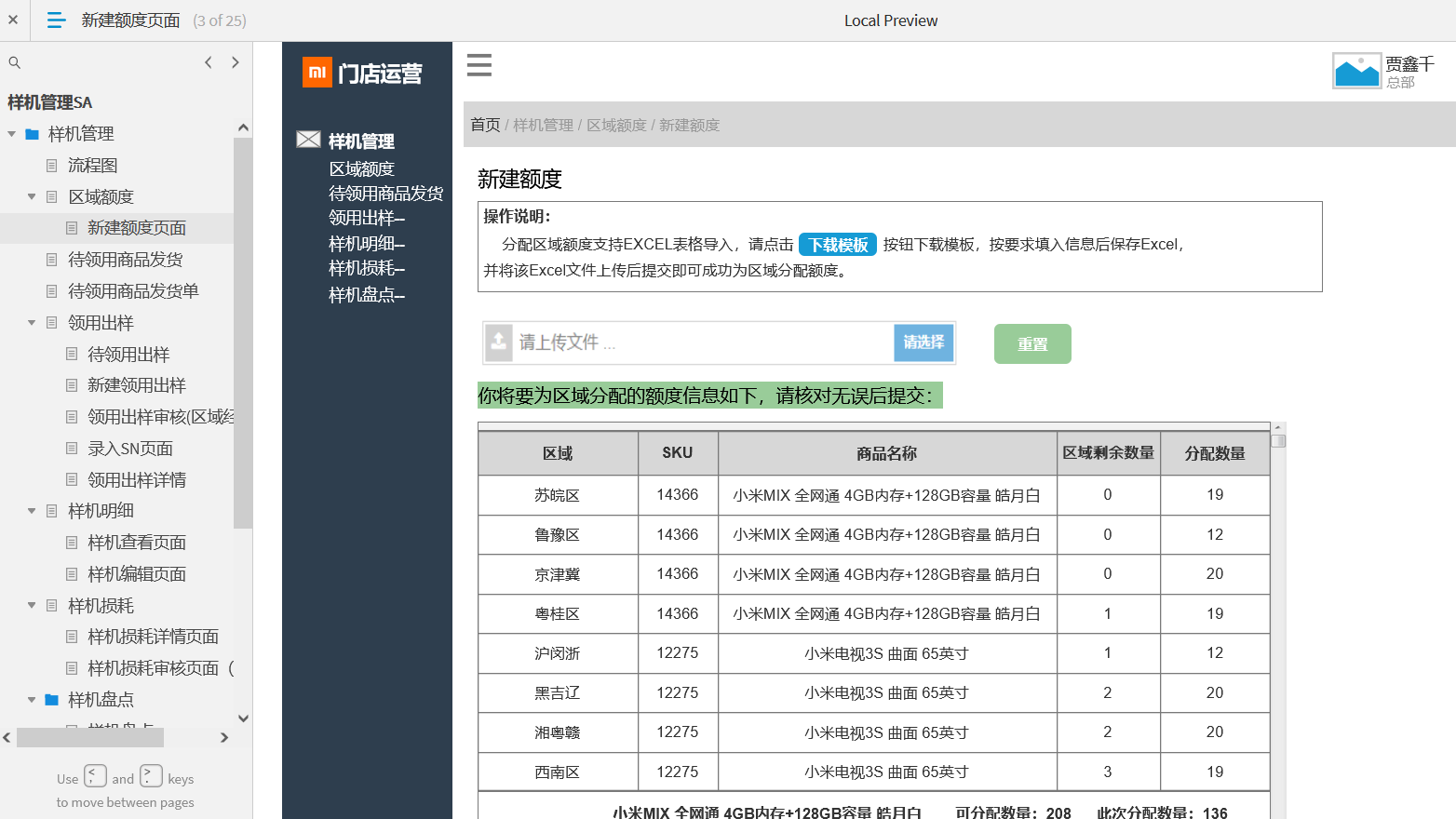Click the 贾鑫千 username
The height and width of the screenshot is (819, 1456).
click(x=1409, y=63)
